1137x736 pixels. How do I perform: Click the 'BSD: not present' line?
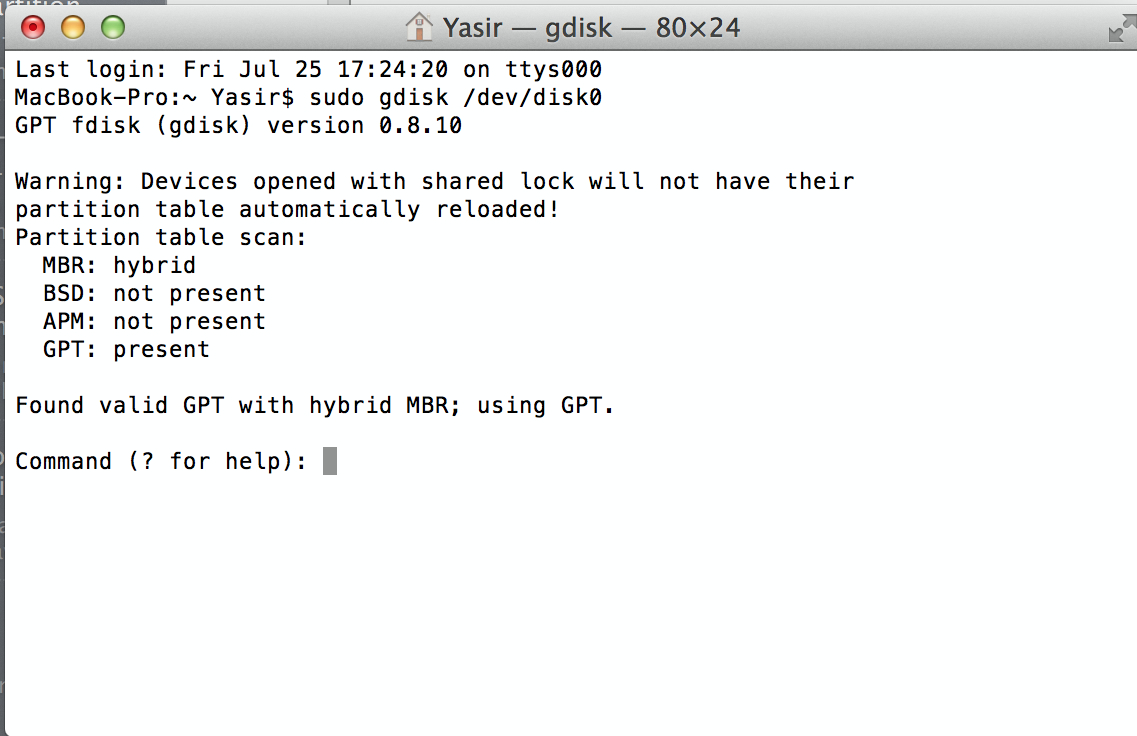click(x=154, y=294)
